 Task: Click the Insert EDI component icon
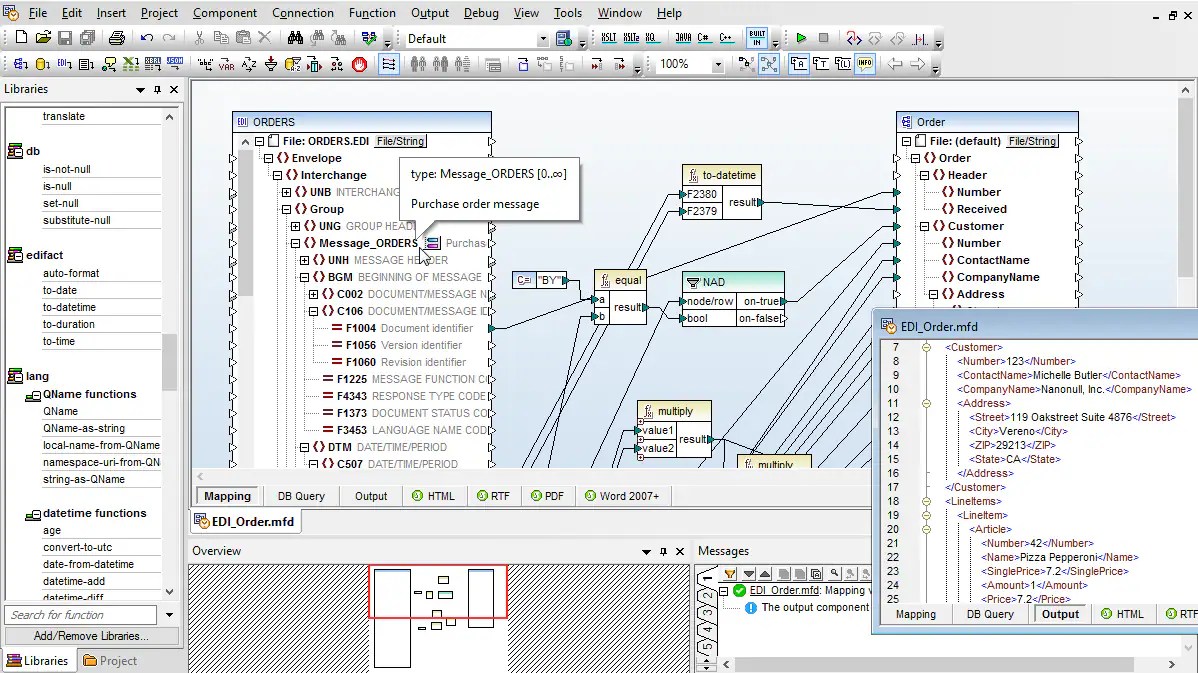tap(65, 64)
